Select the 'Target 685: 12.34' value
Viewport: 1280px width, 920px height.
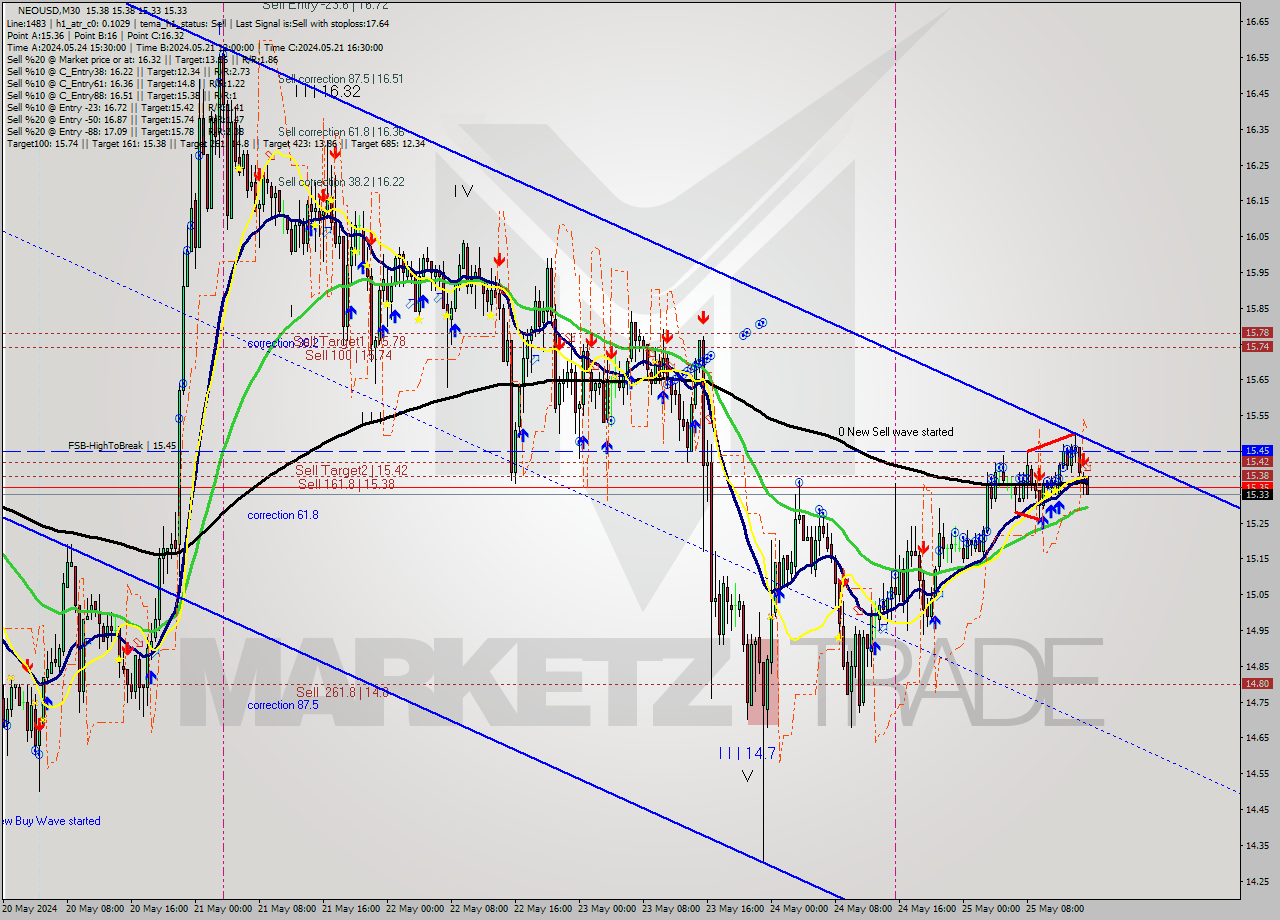[388, 143]
